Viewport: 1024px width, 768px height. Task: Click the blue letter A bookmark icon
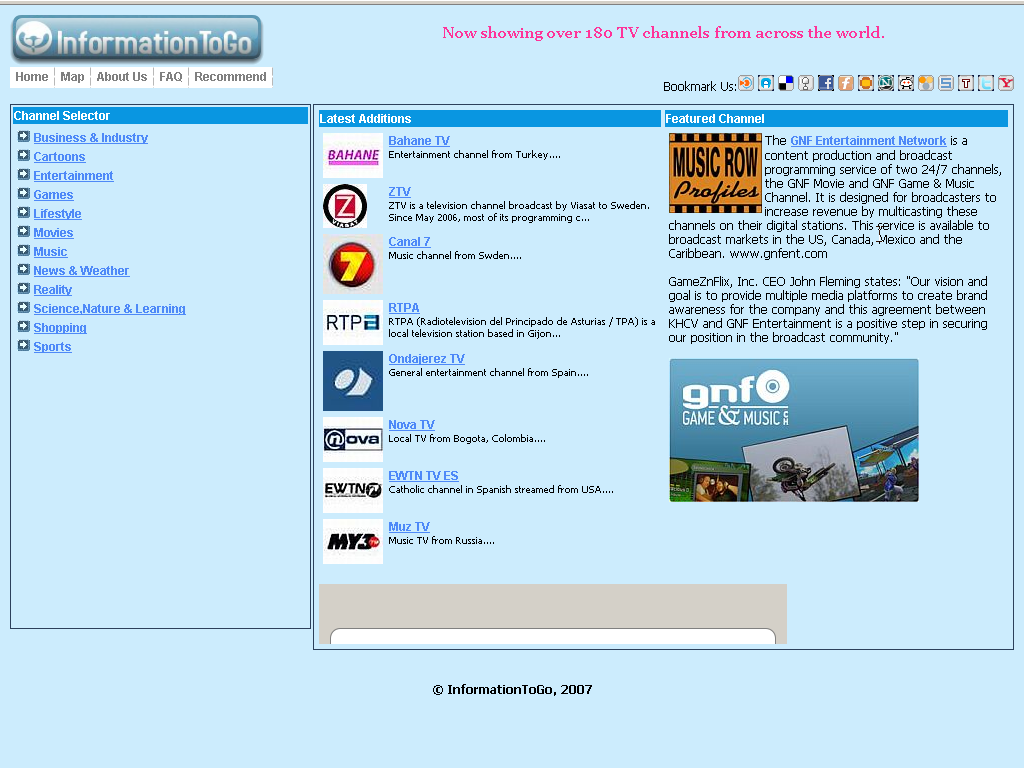pos(766,83)
